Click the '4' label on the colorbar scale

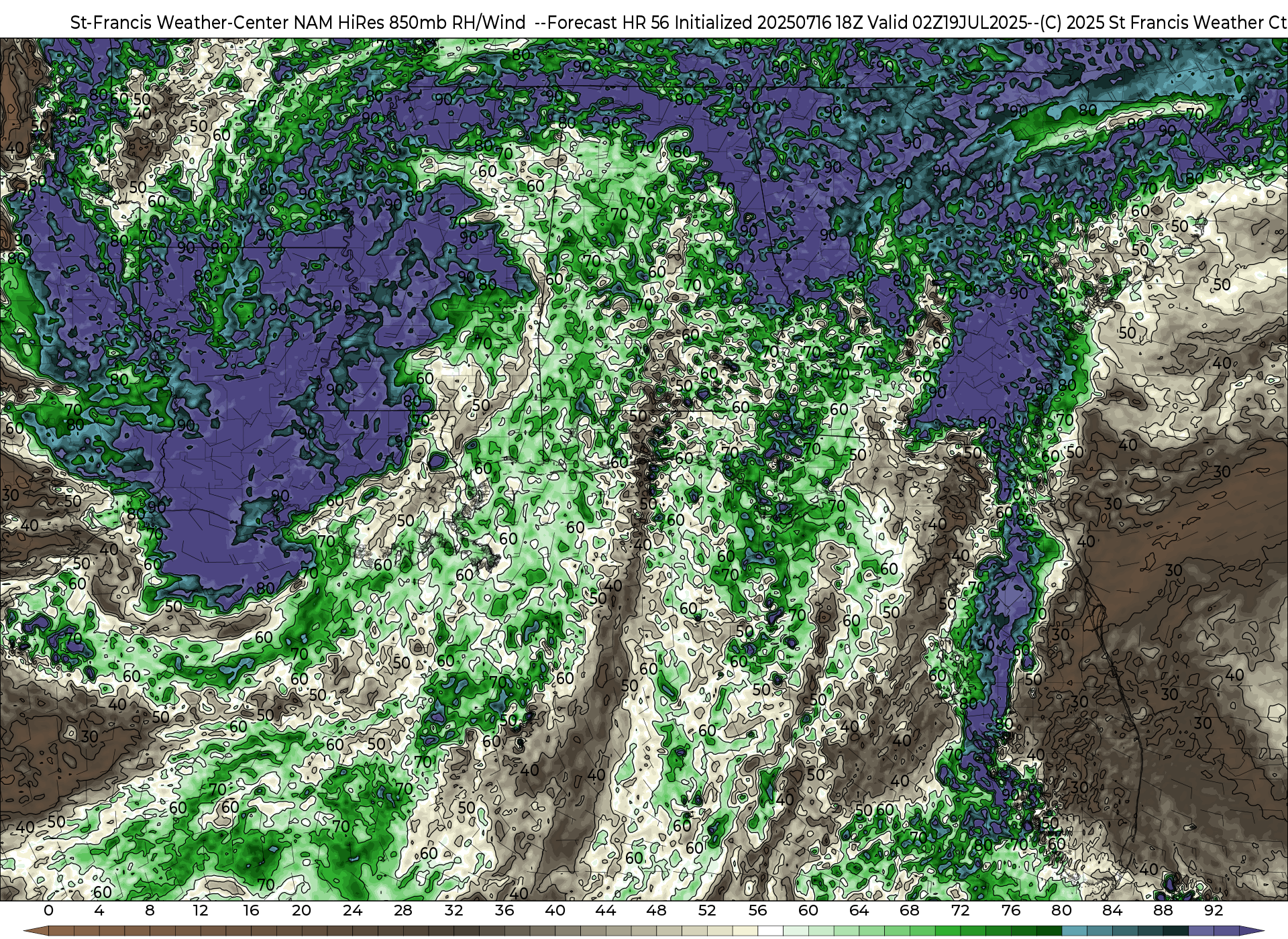pyautogui.click(x=99, y=911)
